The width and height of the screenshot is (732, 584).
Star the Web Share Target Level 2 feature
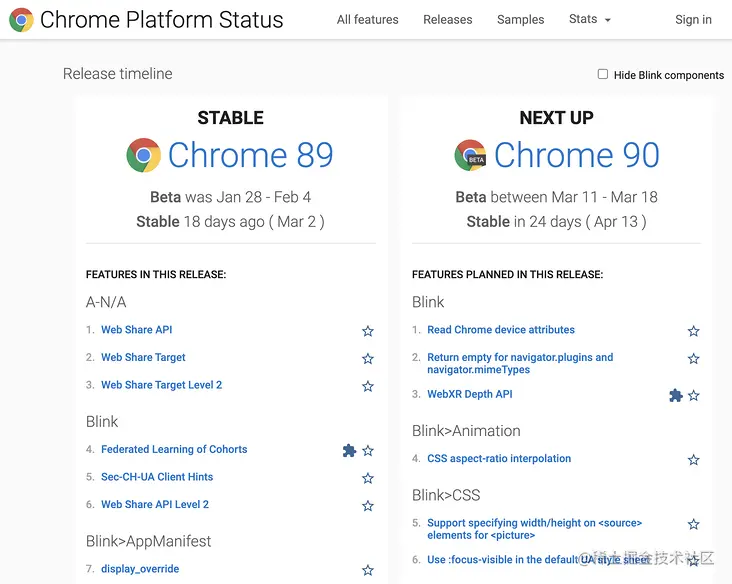pos(368,386)
